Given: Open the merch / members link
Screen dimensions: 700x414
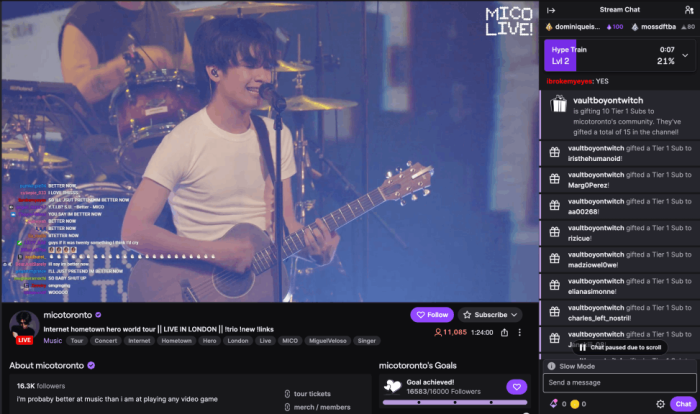Looking at the screenshot, I should [x=322, y=407].
